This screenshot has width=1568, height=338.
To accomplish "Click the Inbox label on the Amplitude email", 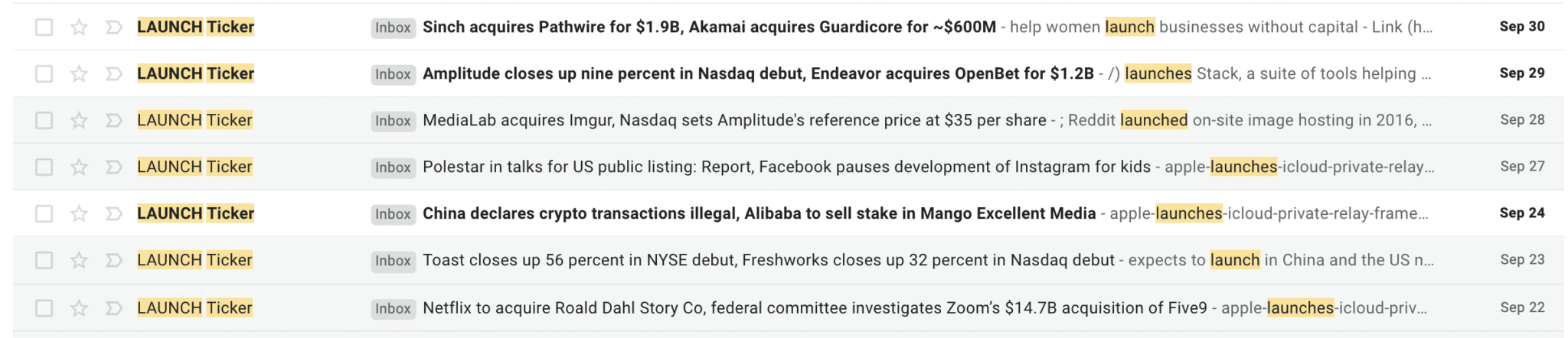I will click(x=394, y=74).
